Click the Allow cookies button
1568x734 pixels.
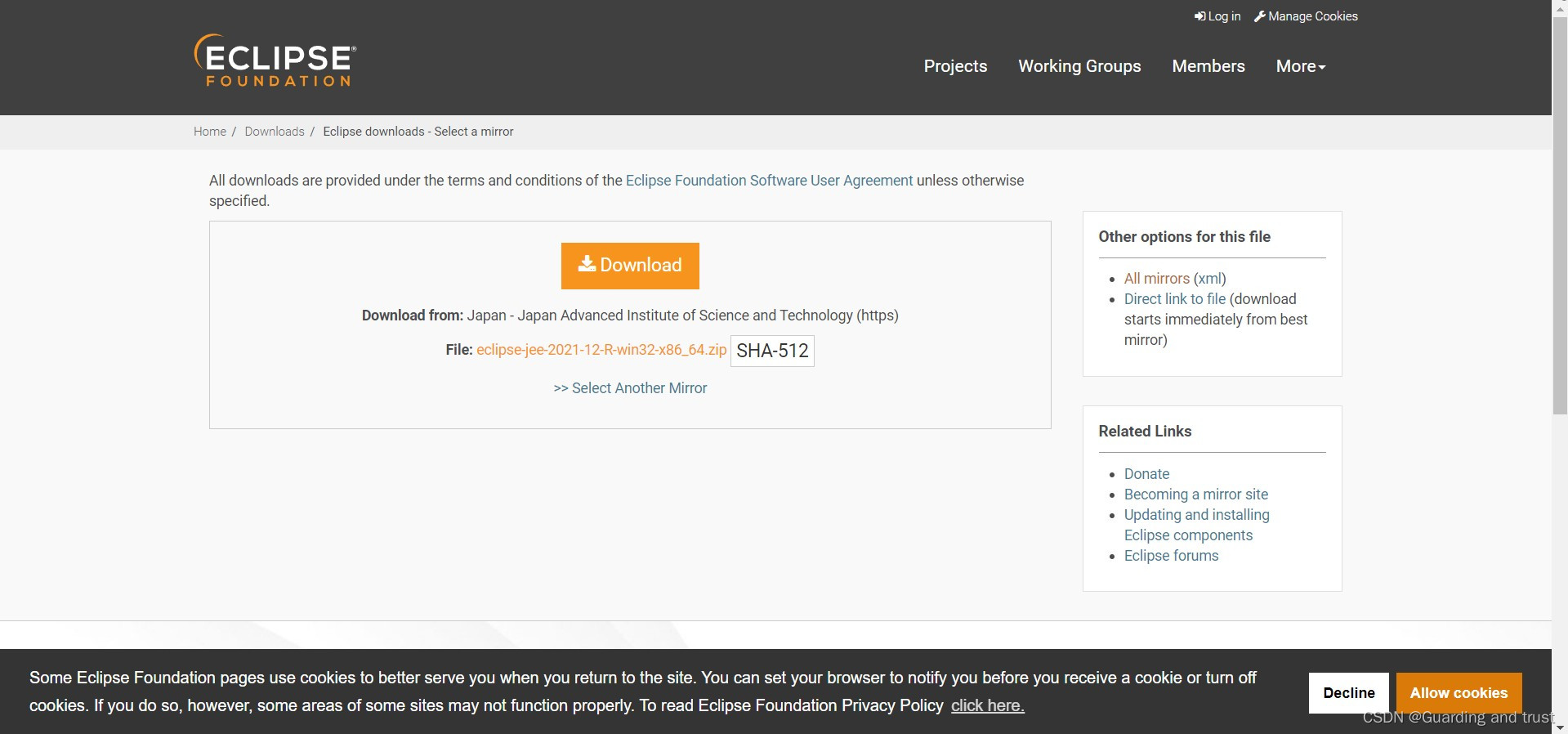pos(1459,693)
